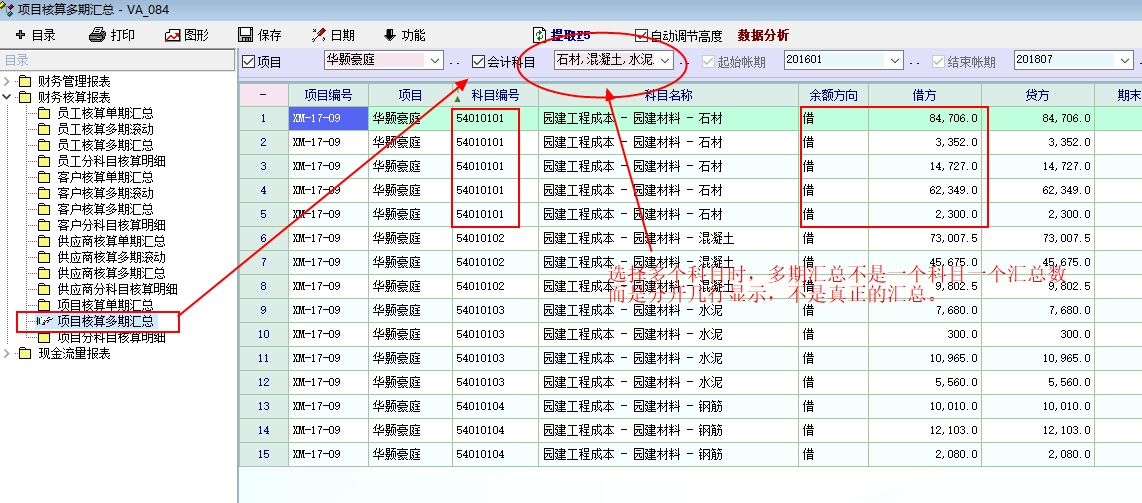Open the 图形 chart icon
Image resolution: width=1142 pixels, height=503 pixels.
[x=173, y=35]
